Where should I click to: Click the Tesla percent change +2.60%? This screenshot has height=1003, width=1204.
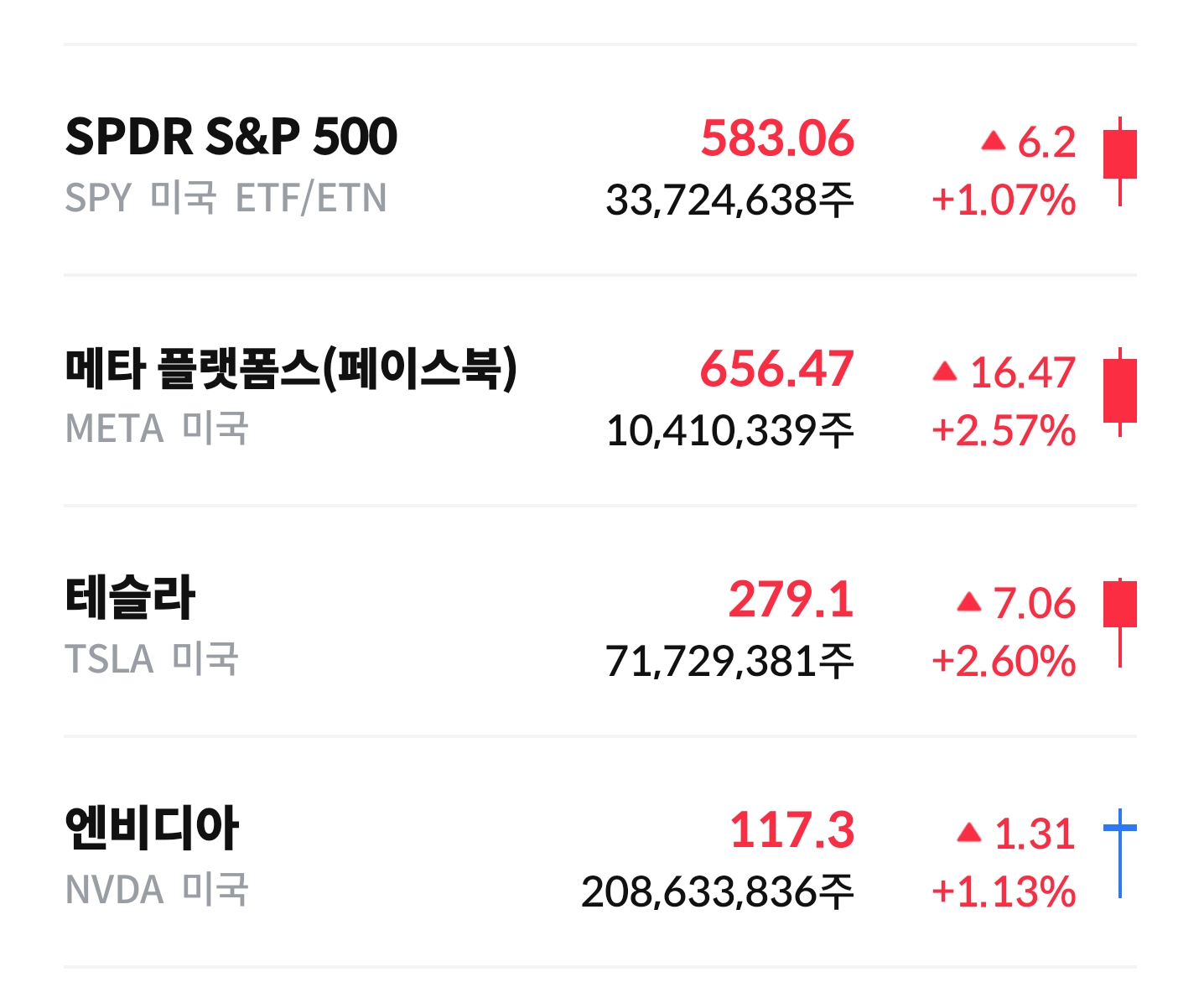(1004, 662)
